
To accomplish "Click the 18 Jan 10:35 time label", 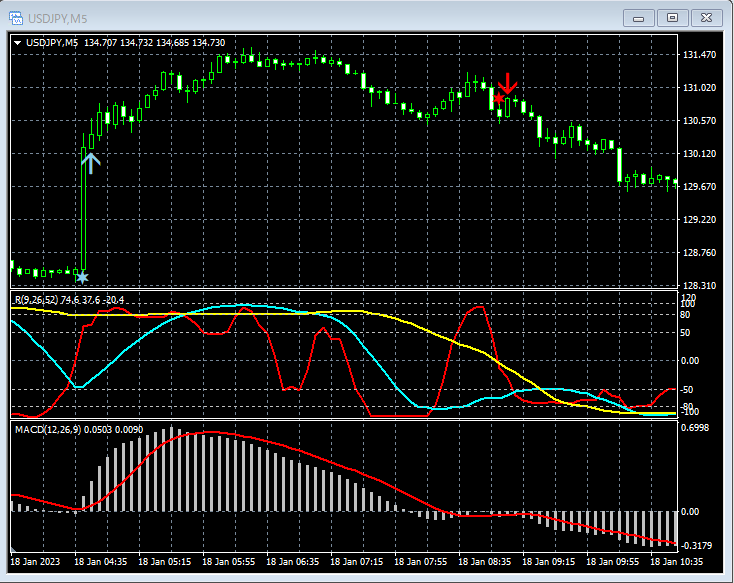I will point(679,563).
